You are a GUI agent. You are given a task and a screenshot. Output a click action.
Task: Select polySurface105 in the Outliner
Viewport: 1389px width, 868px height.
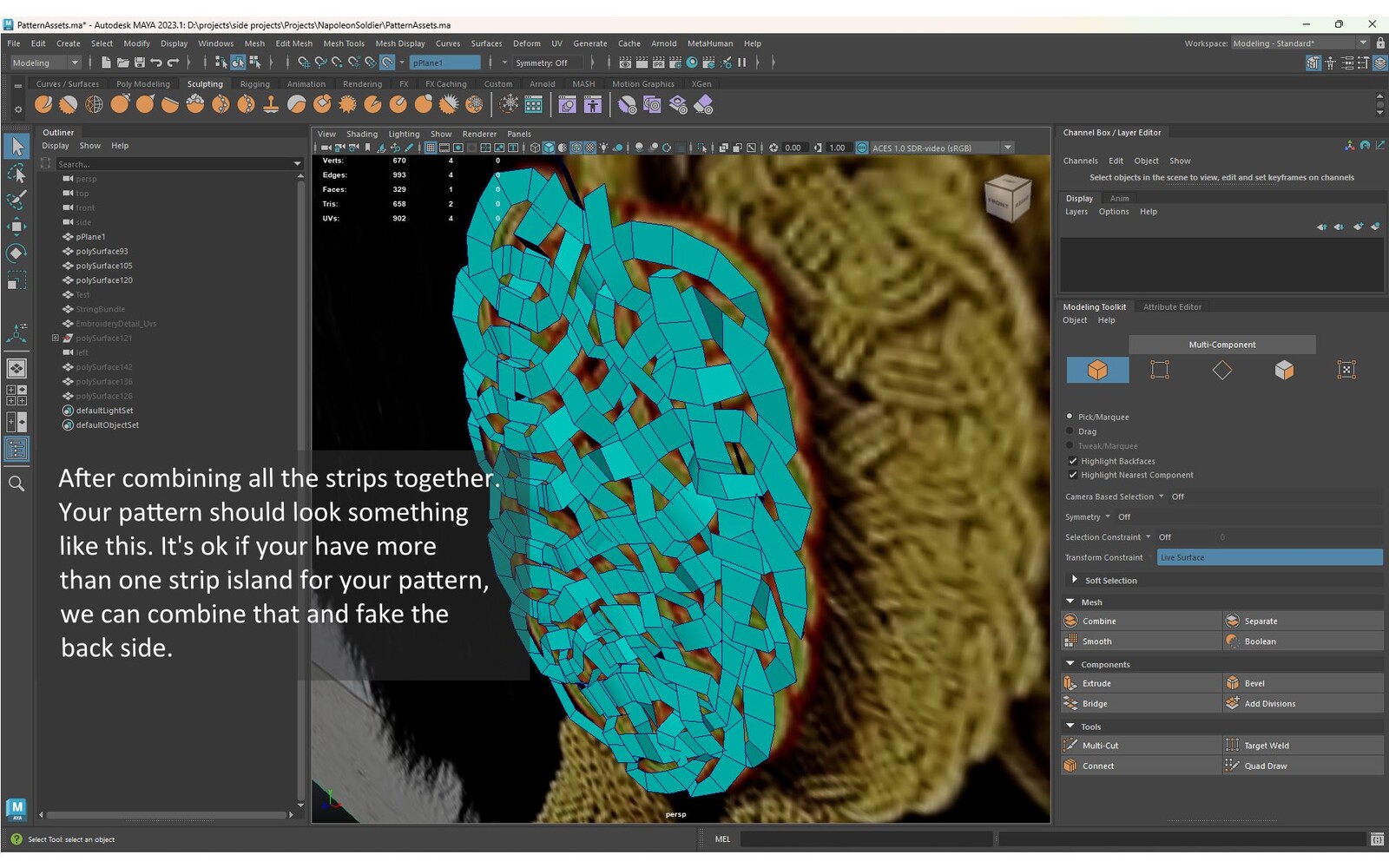[x=103, y=266]
